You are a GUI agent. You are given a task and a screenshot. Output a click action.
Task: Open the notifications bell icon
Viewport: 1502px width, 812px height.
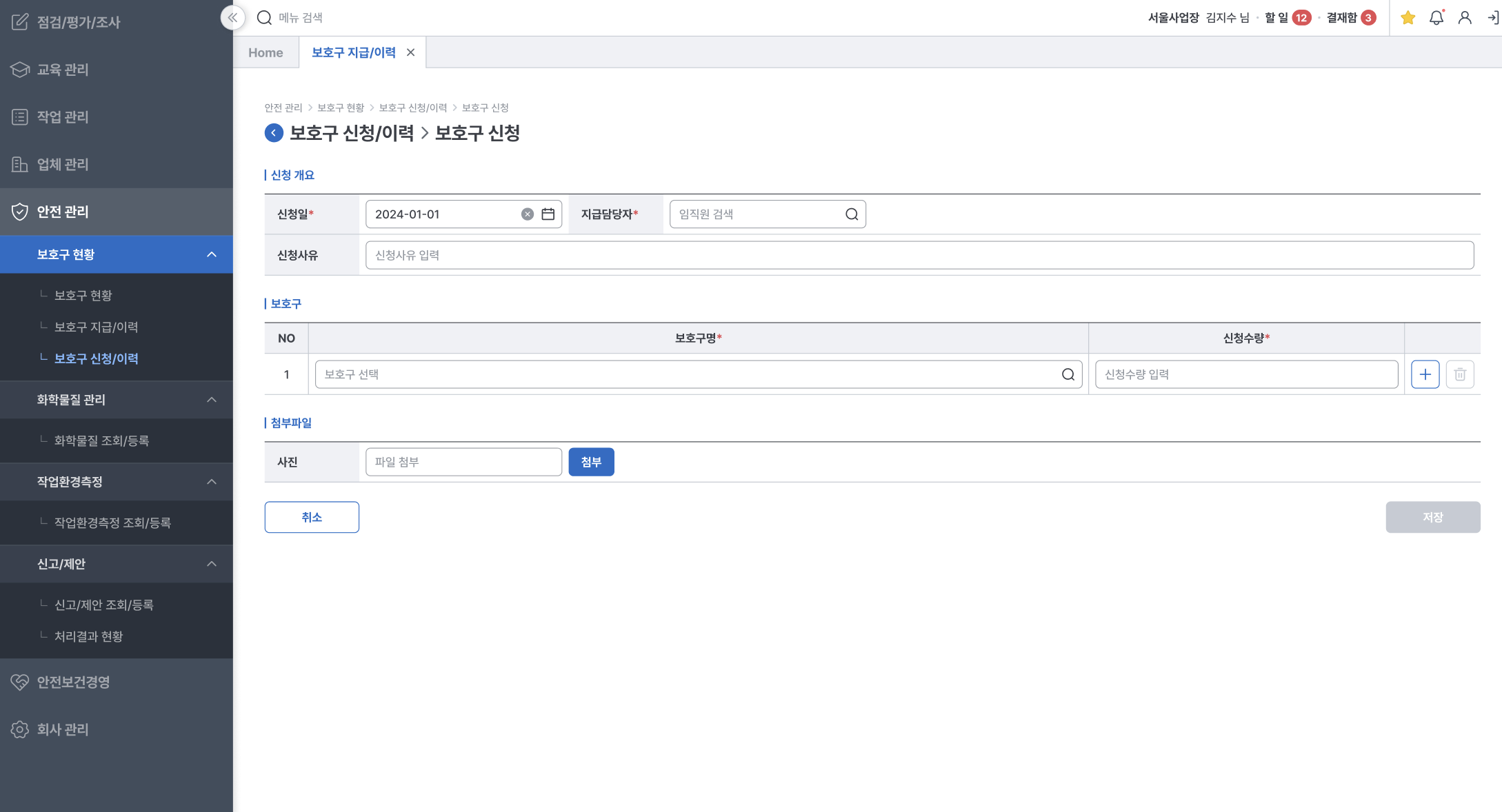click(x=1436, y=18)
